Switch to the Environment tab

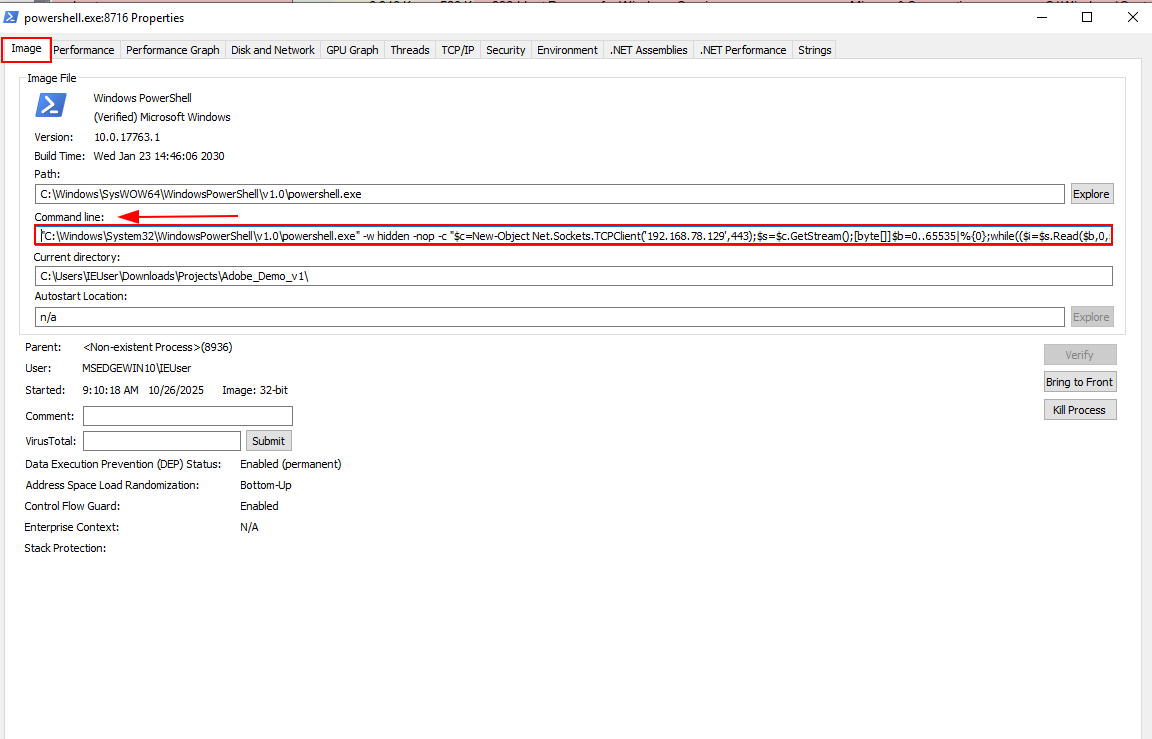pos(567,50)
